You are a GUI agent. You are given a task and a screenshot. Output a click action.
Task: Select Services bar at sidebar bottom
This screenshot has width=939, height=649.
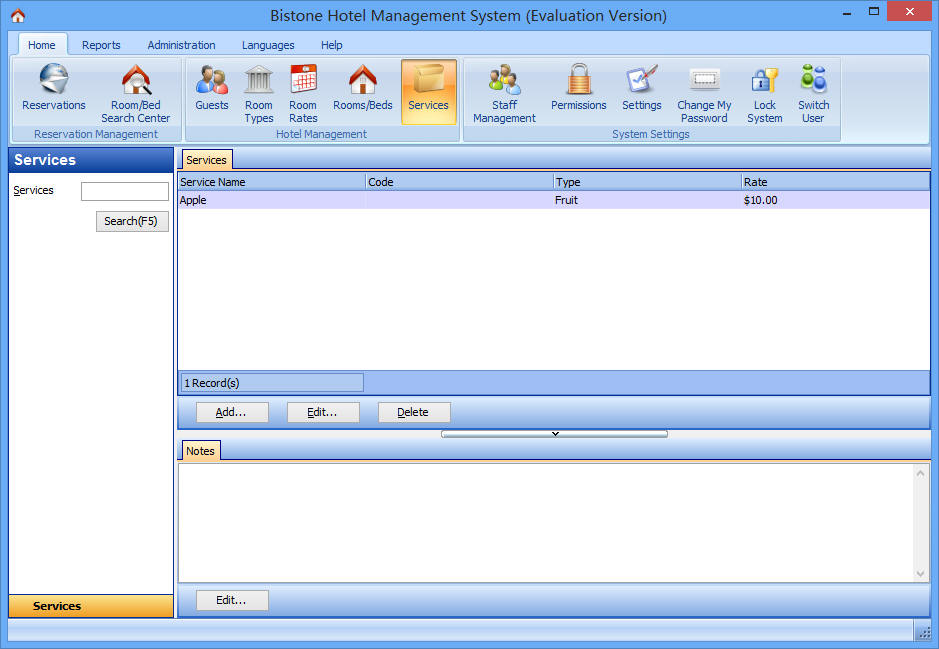click(91, 606)
